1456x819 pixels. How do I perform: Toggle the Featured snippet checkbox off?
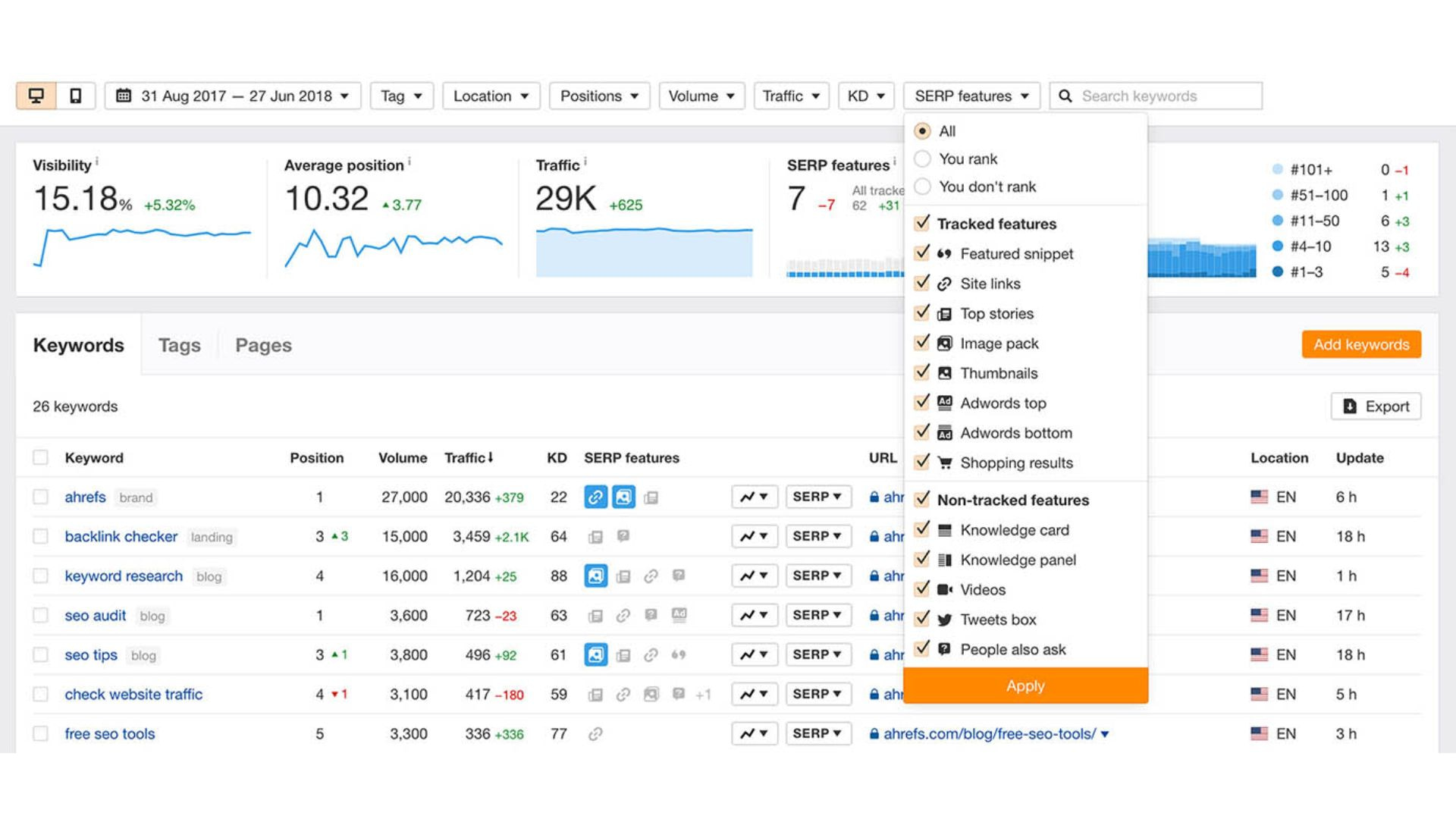(921, 253)
